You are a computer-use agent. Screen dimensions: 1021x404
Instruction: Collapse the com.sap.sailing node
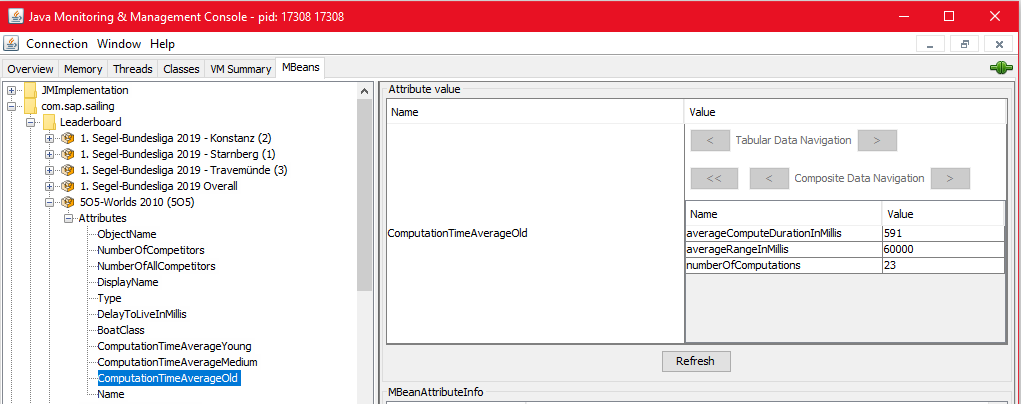coord(11,106)
